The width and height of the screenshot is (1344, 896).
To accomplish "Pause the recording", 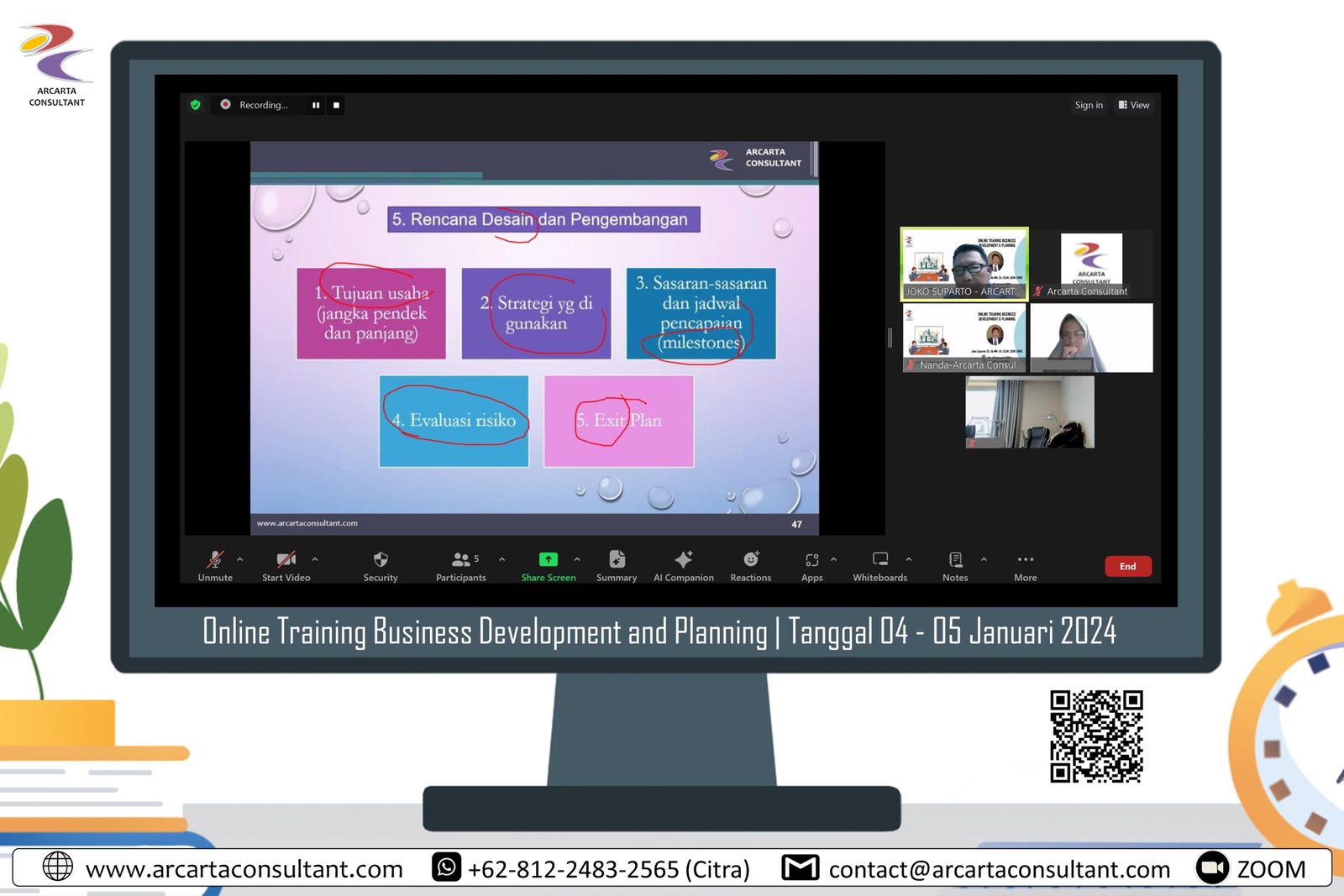I will click(316, 105).
